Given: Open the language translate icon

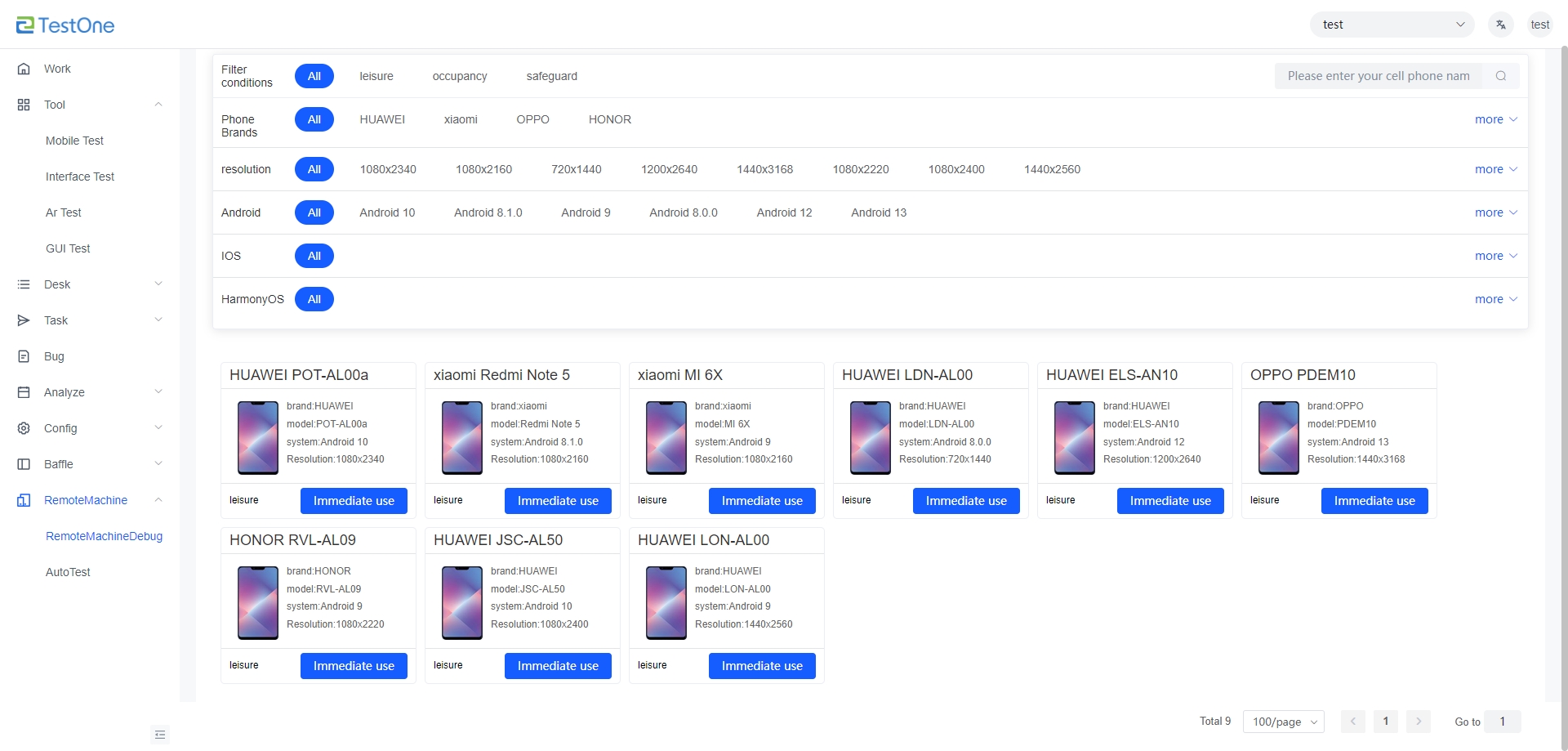Looking at the screenshot, I should 1500,25.
